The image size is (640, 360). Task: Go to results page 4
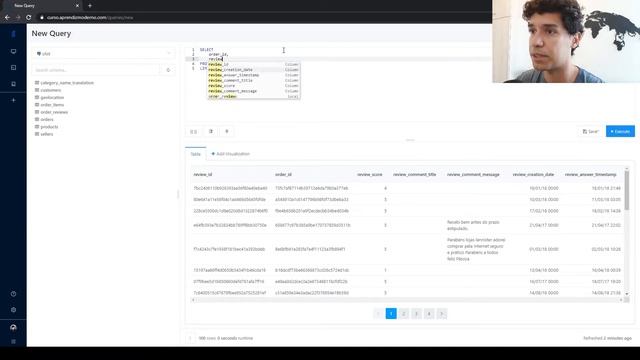429,313
